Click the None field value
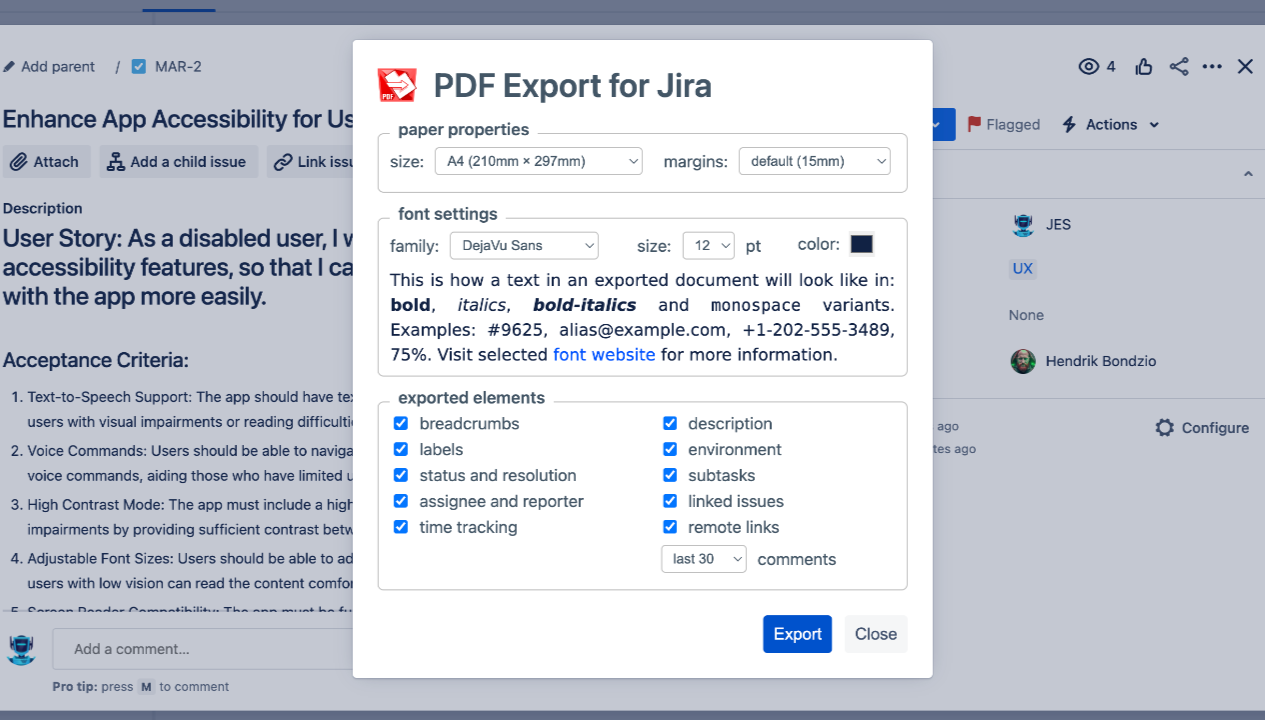Viewport: 1265px width, 720px height. [1026, 315]
